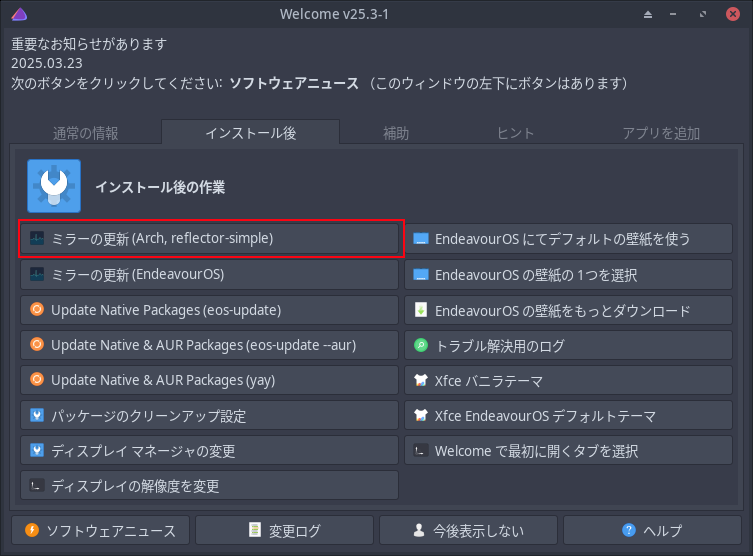Viewport: 753px width, 556px height.
Task: Open the アプリを追加 tab
Action: click(x=661, y=133)
